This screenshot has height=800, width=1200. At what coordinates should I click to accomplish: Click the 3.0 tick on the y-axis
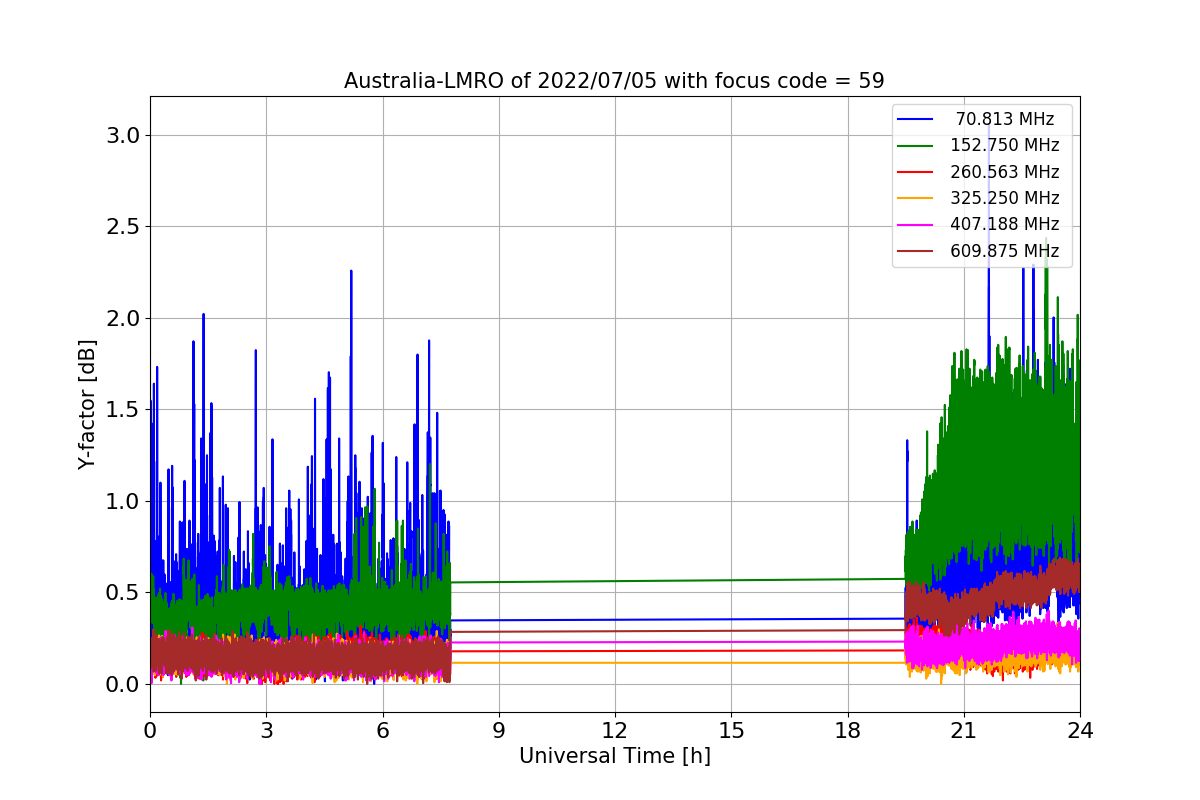coord(123,135)
